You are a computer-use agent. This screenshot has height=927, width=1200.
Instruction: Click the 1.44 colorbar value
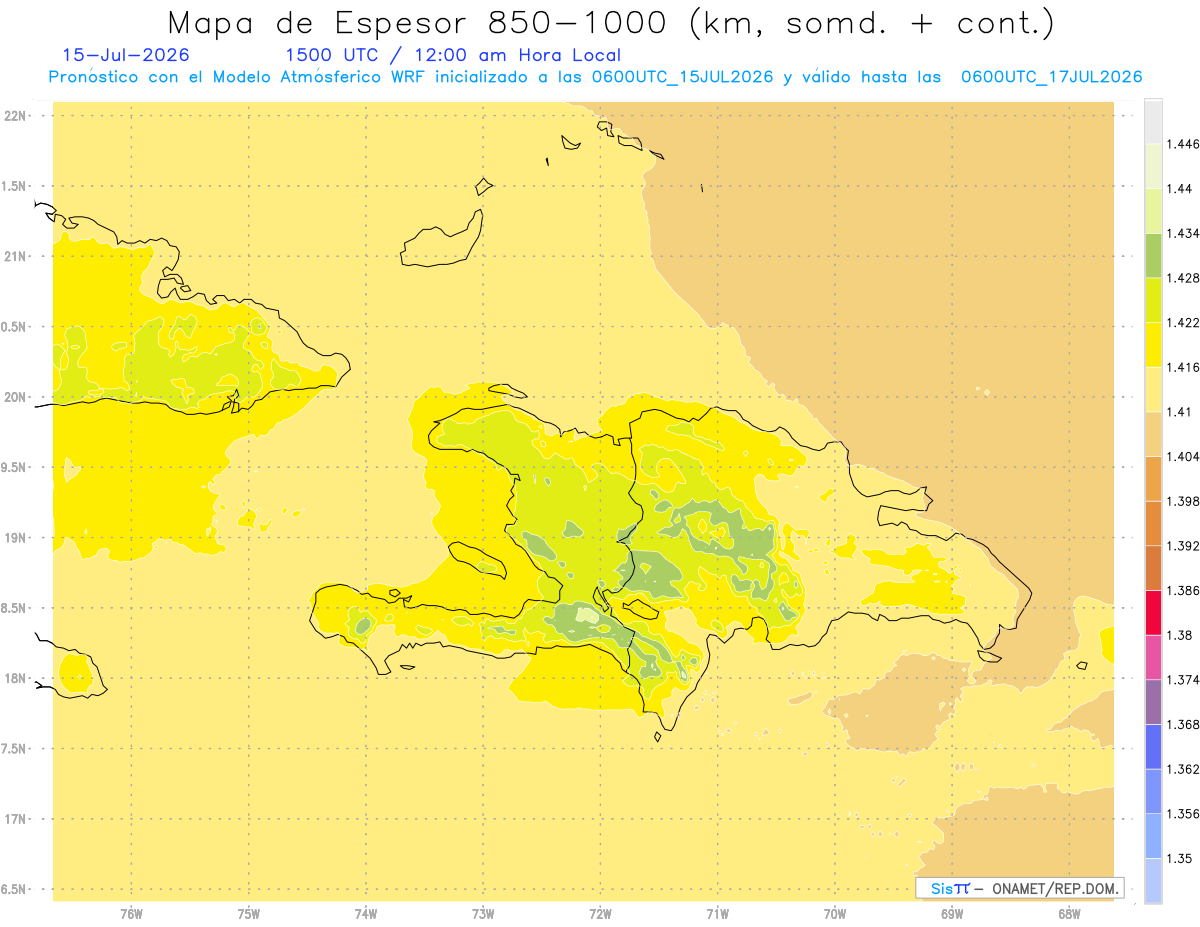[x=1180, y=189]
